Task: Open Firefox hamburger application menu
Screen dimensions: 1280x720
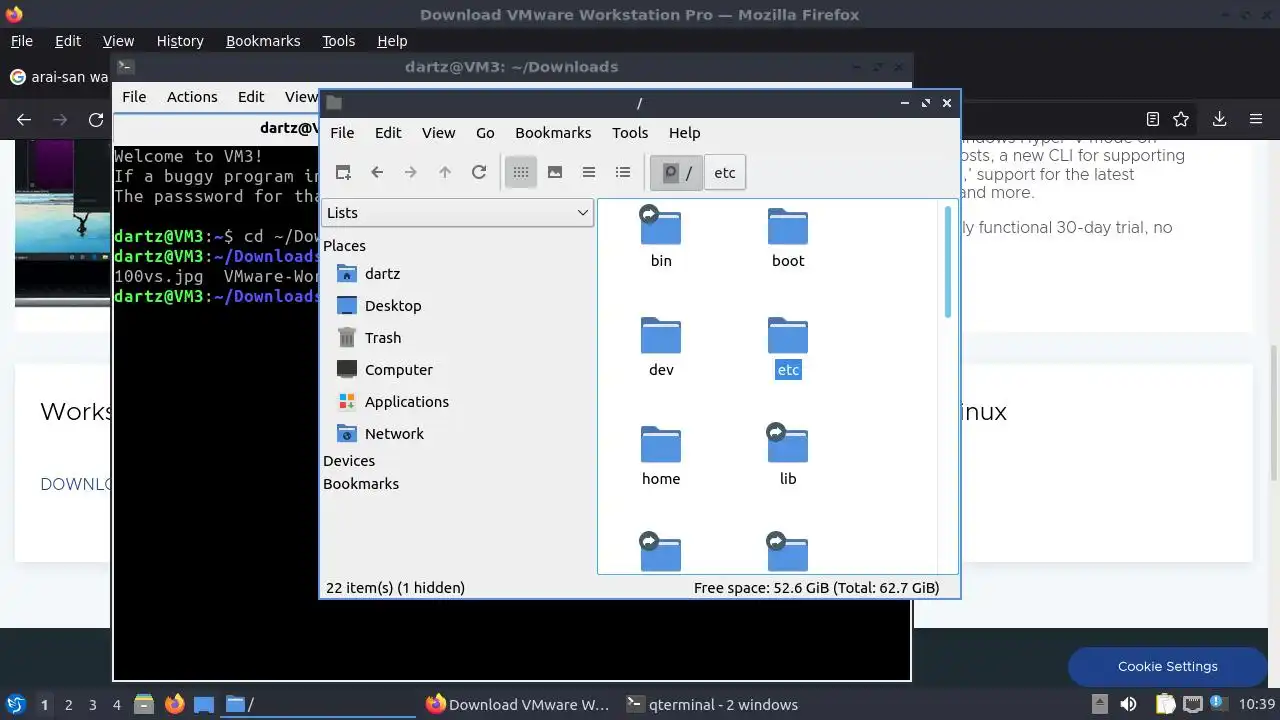Action: [1256, 119]
